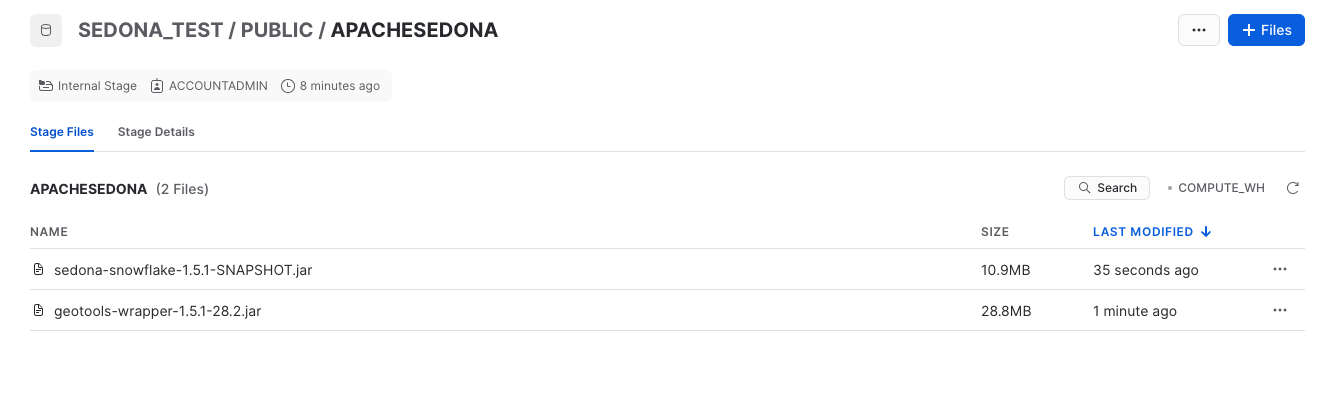Image resolution: width=1337 pixels, height=399 pixels.
Task: Click the ACCOUNTADMIN role icon
Action: (157, 86)
